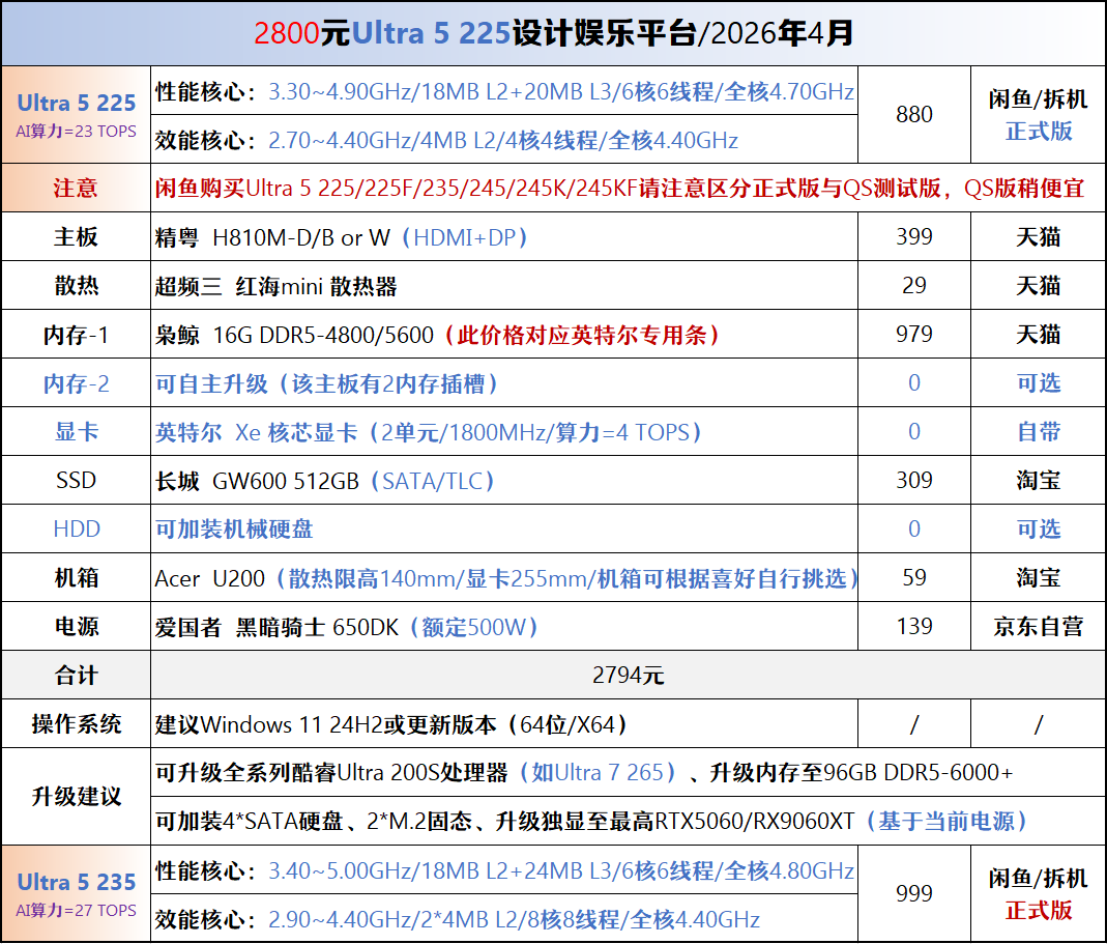Screen dimensions: 1108x944
Task: Select Ultra 5 235 性能核心 spec line
Action: coord(505,871)
